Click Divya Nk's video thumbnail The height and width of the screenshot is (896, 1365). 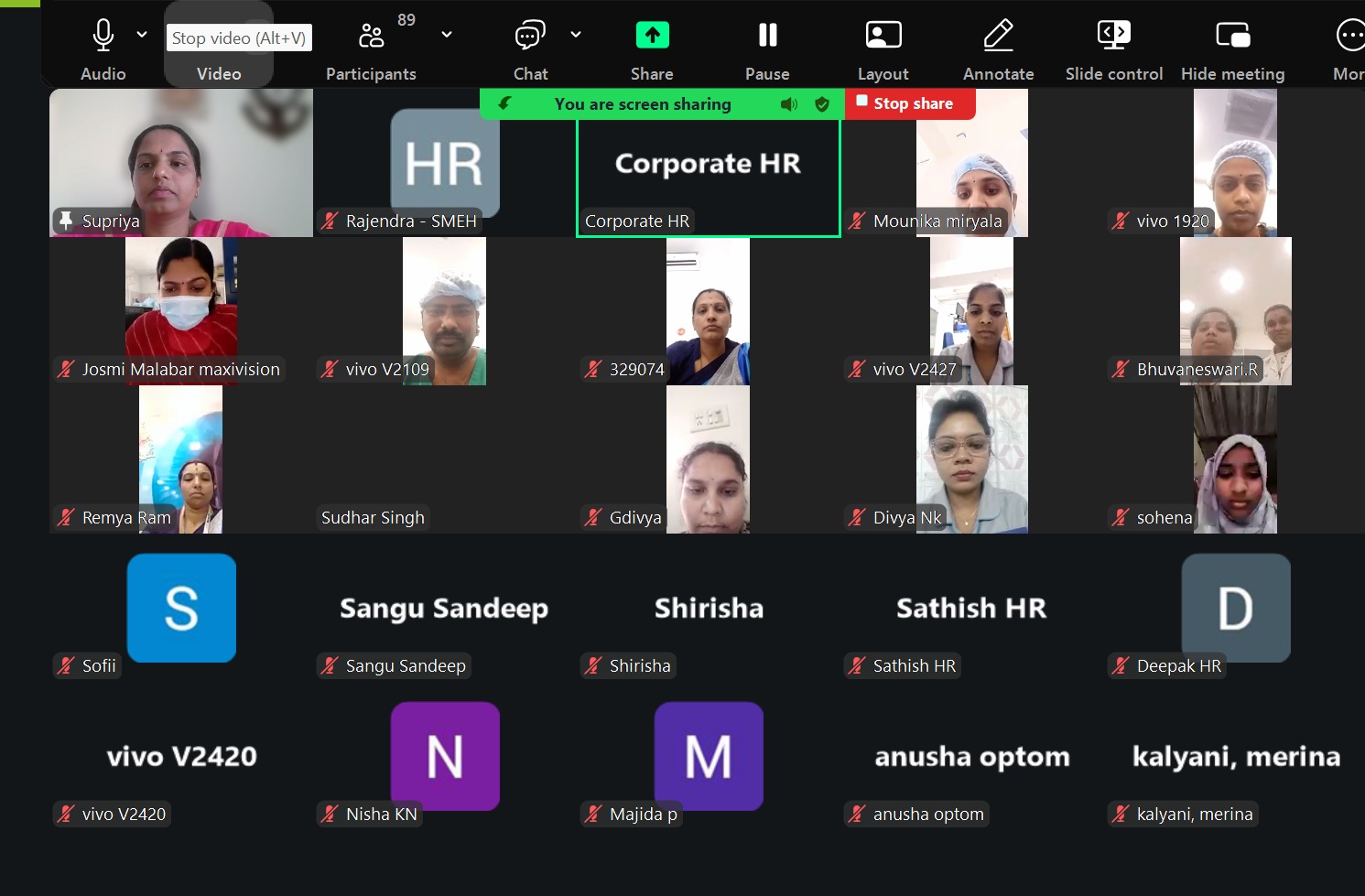point(971,458)
